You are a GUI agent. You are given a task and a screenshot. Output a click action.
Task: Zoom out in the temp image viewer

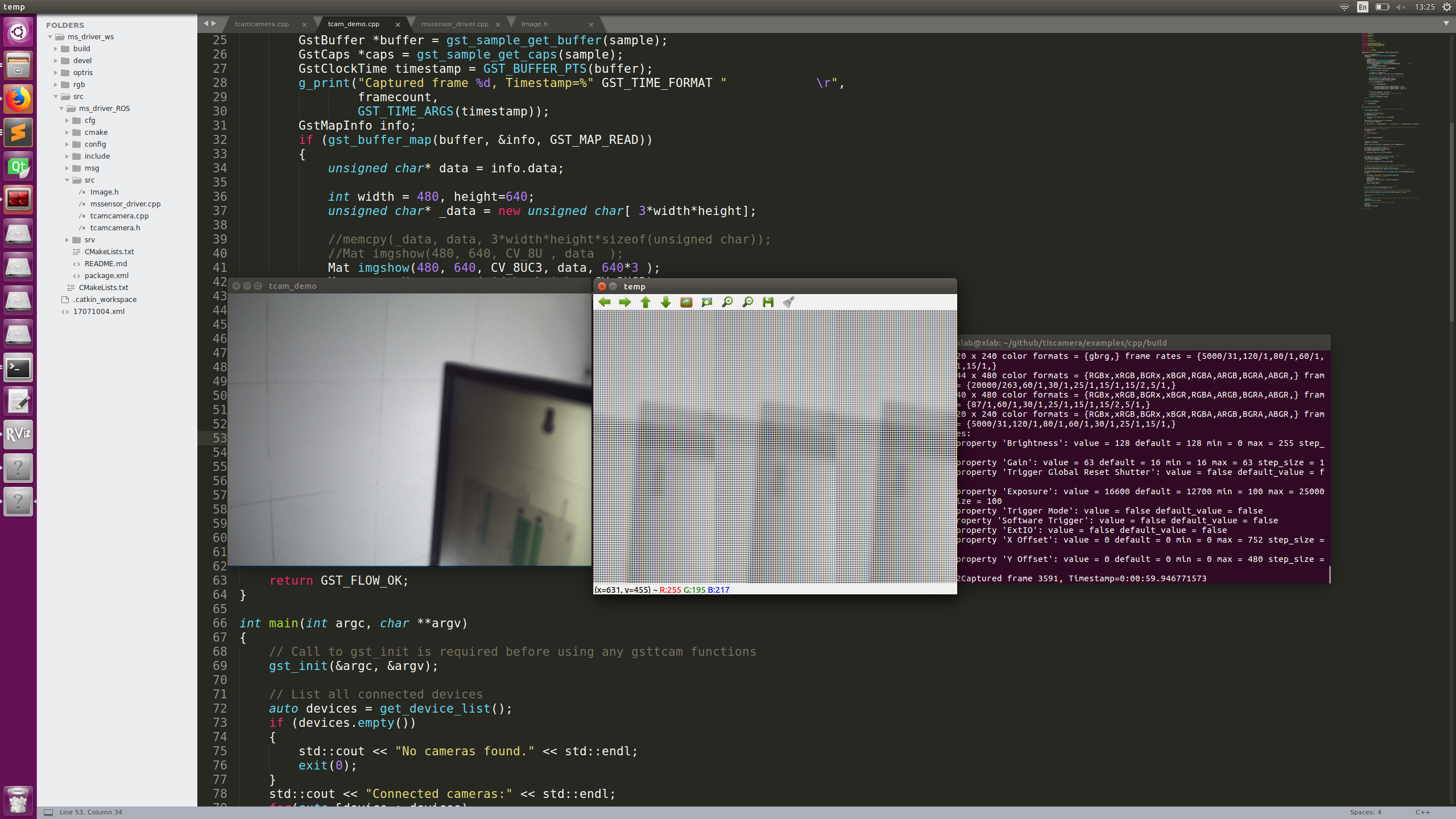[x=747, y=302]
